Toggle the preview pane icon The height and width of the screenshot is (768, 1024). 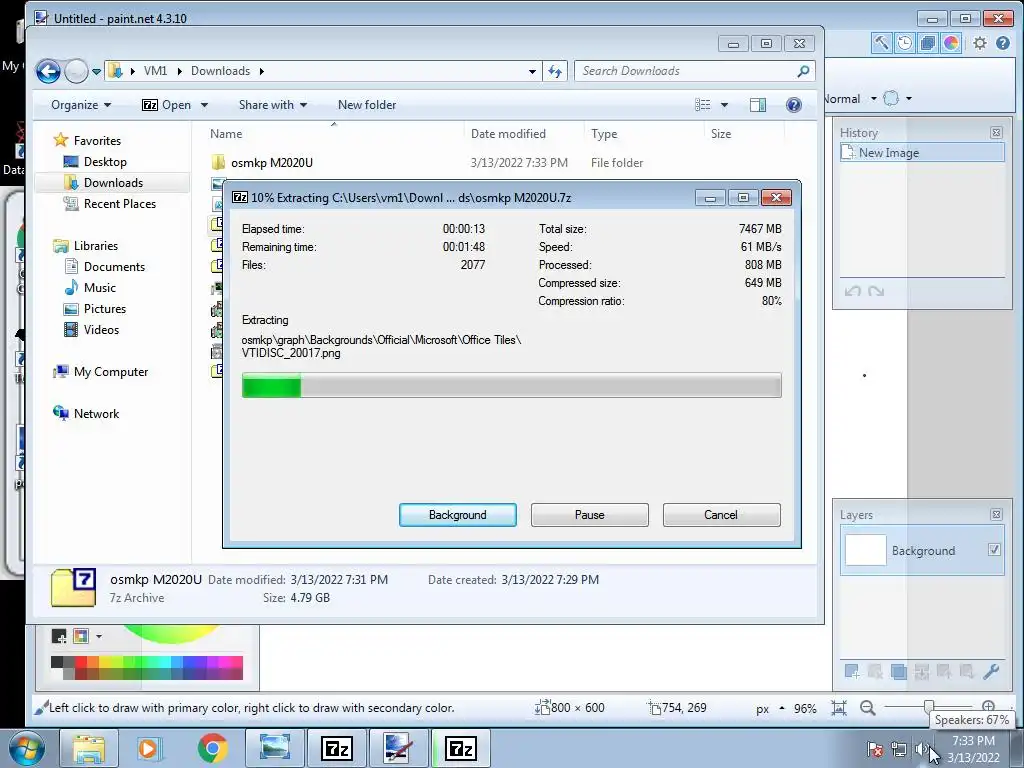coord(758,105)
